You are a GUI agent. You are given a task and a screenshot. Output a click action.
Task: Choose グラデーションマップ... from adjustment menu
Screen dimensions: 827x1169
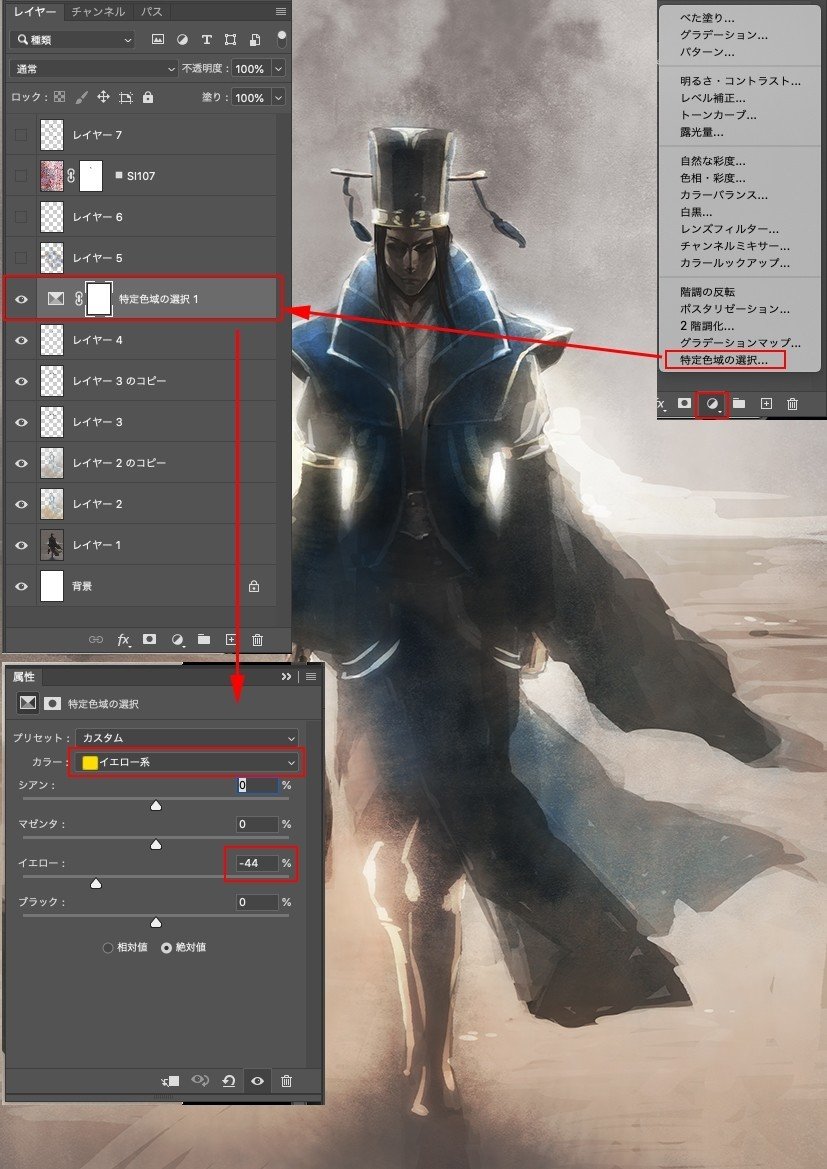tap(740, 343)
